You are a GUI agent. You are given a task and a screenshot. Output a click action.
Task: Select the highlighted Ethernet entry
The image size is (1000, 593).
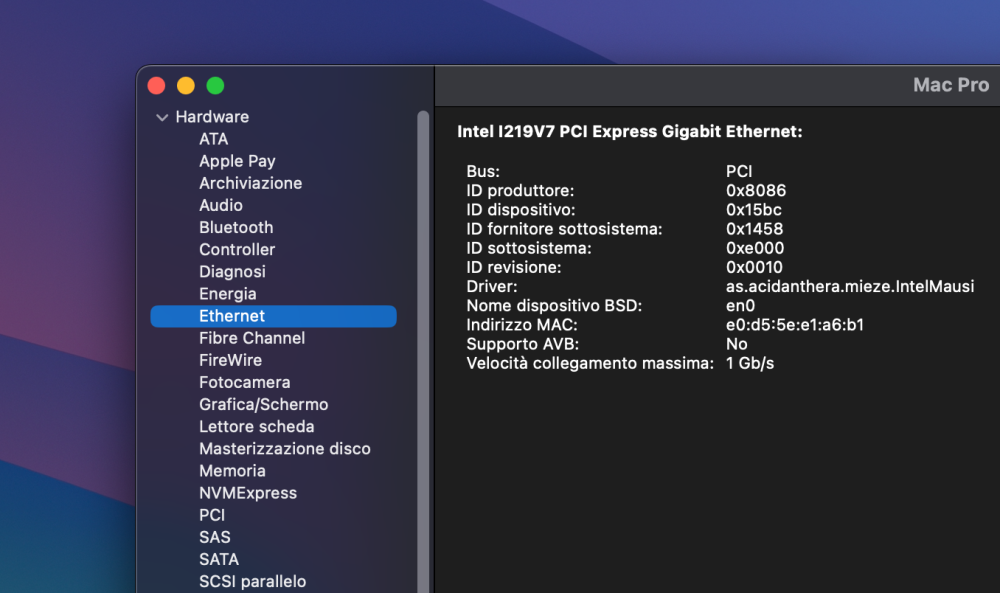click(x=274, y=316)
